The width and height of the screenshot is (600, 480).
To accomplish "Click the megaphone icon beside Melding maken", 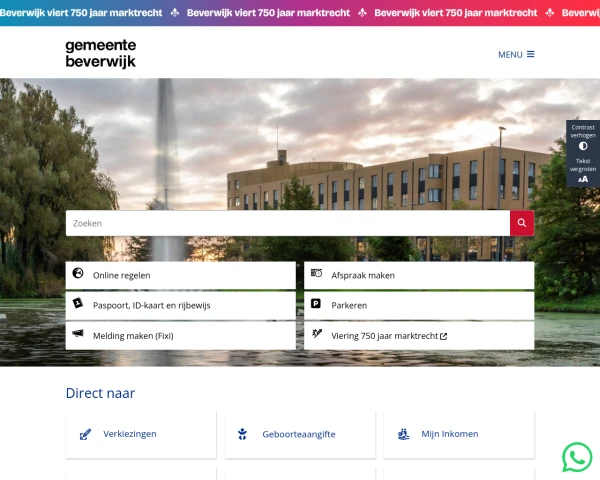I will click(x=78, y=333).
